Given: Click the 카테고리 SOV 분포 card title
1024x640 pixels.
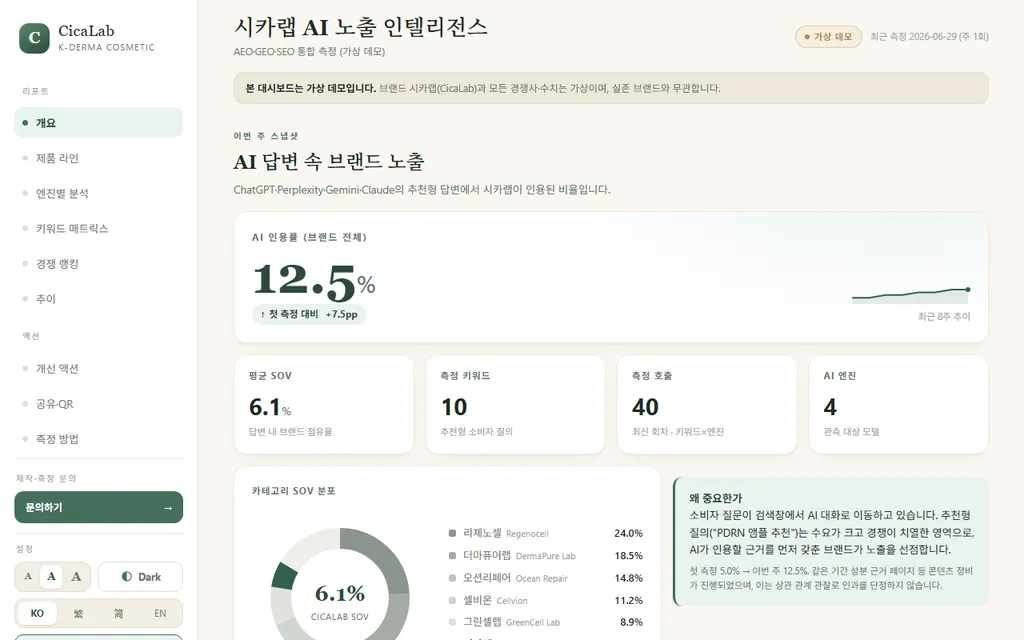Looking at the screenshot, I should [x=293, y=491].
